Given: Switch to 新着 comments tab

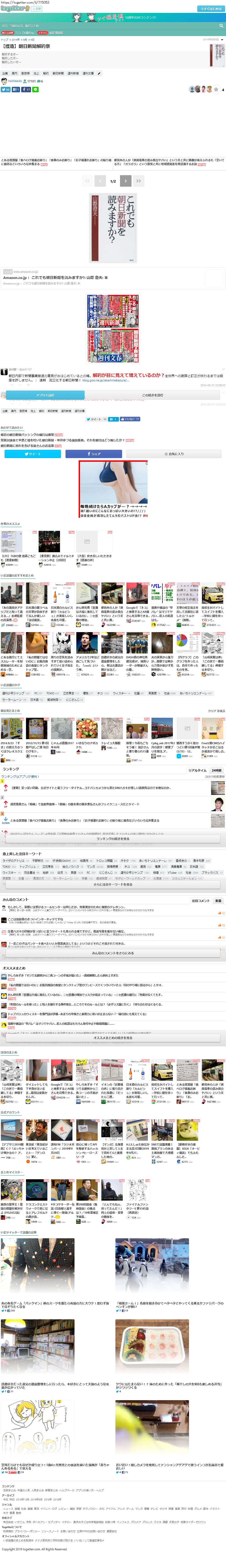Looking at the screenshot, I should pos(218,900).
